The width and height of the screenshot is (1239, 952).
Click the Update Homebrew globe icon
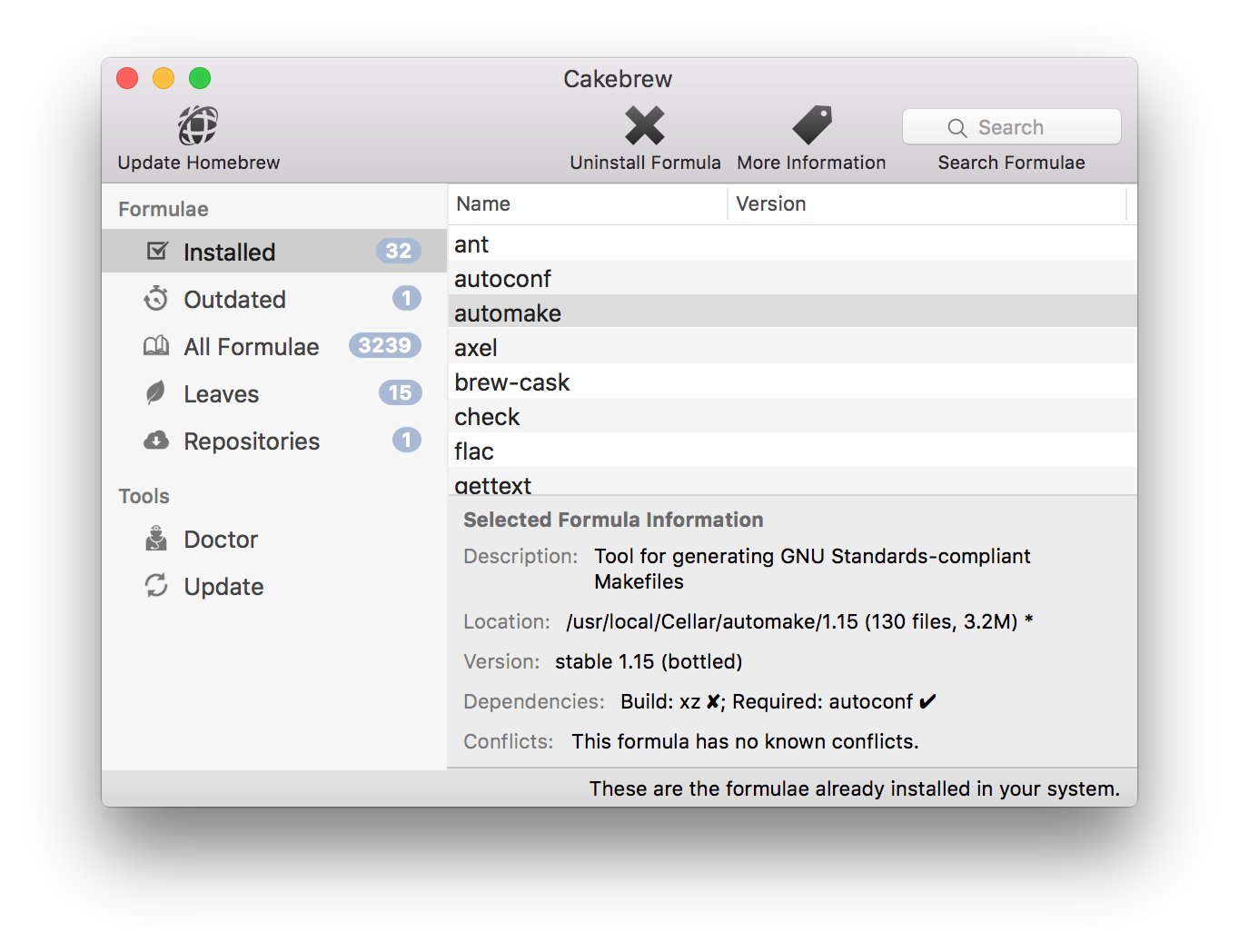pyautogui.click(x=198, y=125)
